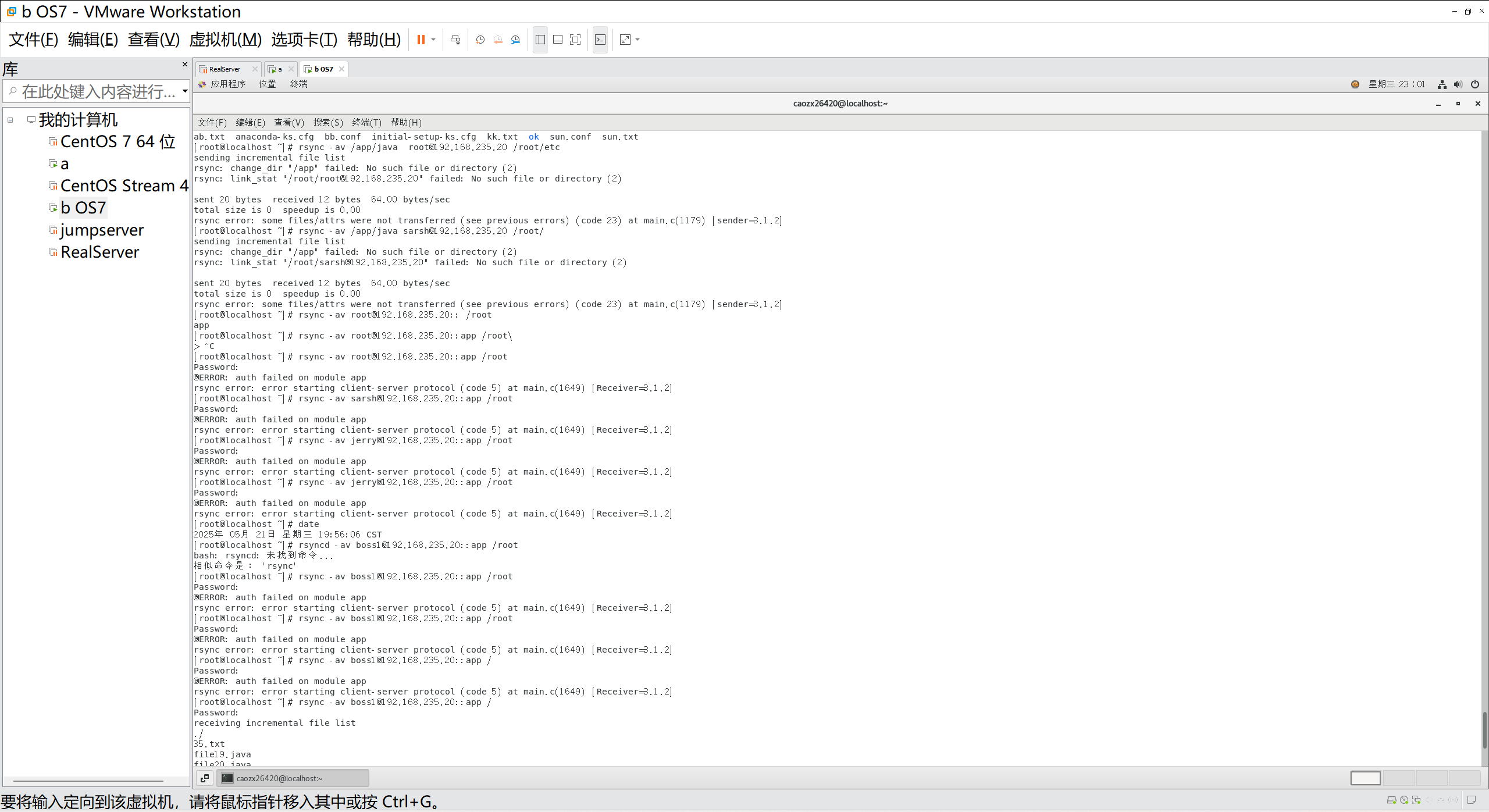Screen dimensions: 1489x812
Task: Open the 虚拟机(M) menu
Action: point(225,40)
